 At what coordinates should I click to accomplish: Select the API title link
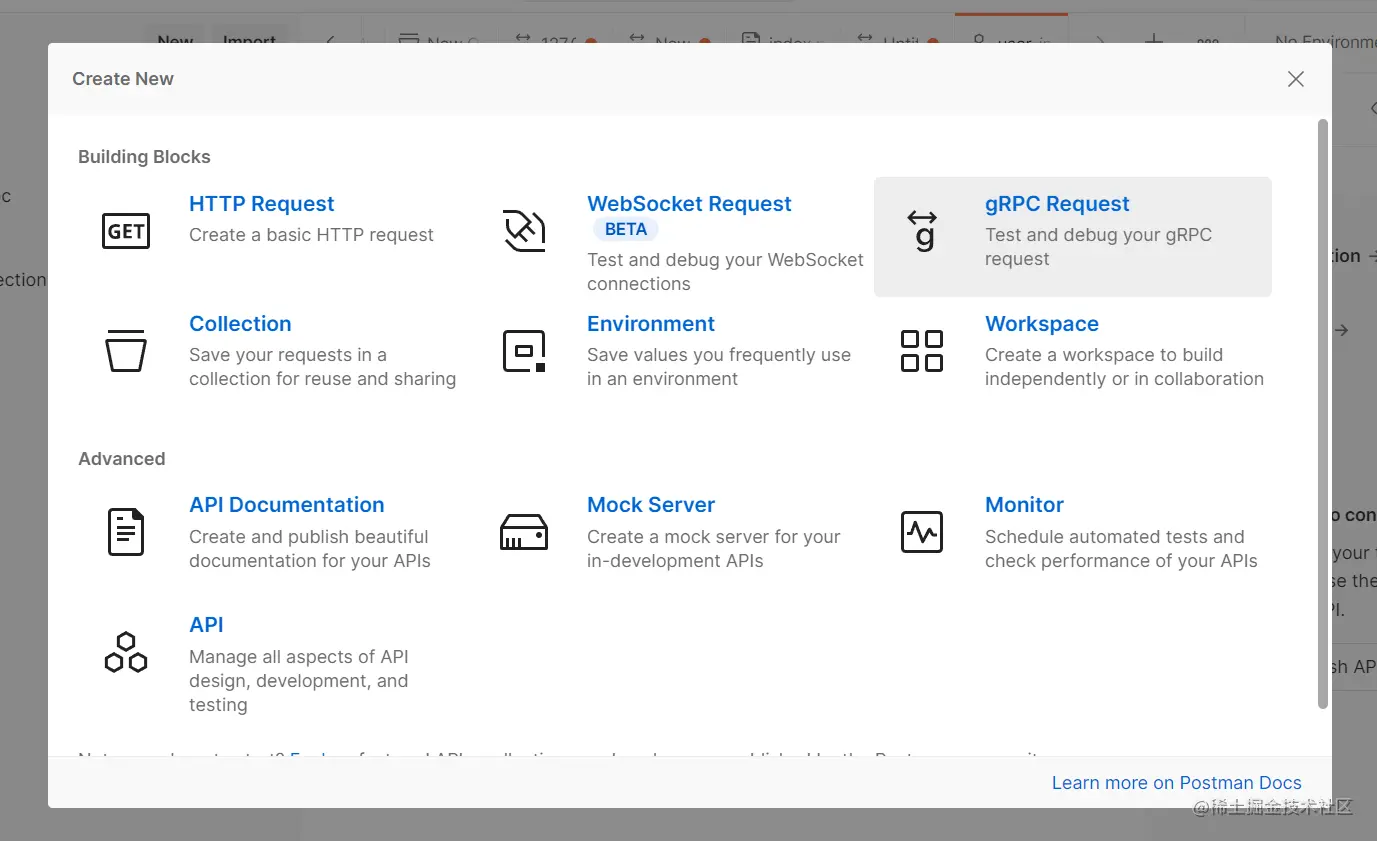click(206, 625)
